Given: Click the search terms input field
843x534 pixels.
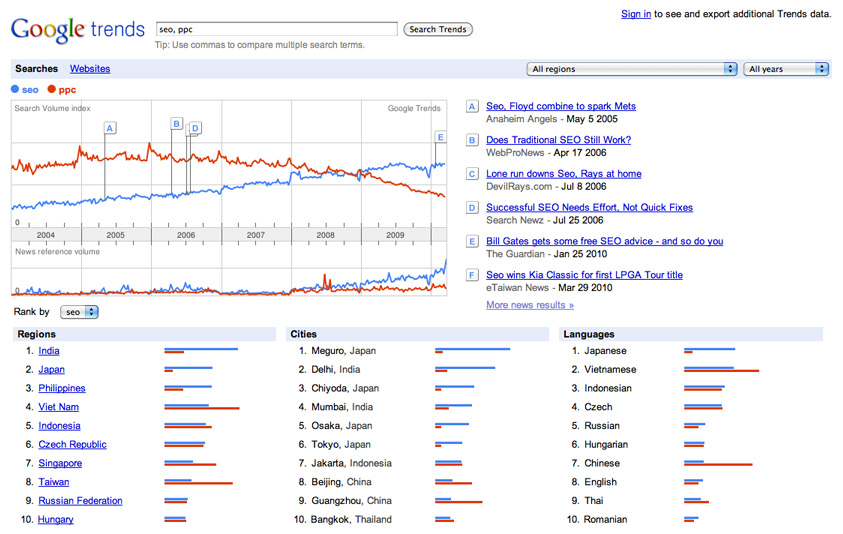Looking at the screenshot, I should 276,29.
